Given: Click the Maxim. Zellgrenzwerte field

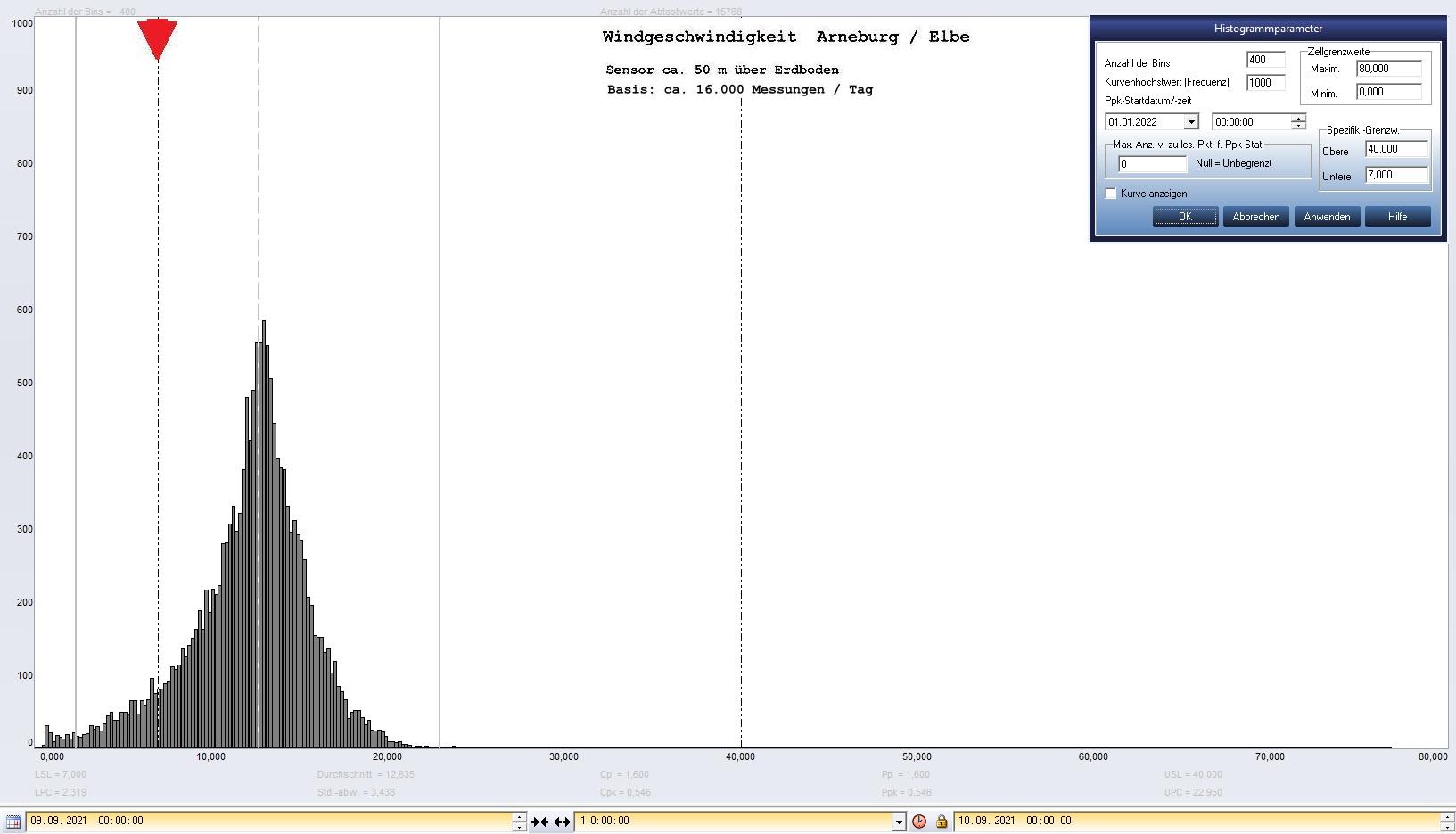Looking at the screenshot, I should [1388, 69].
